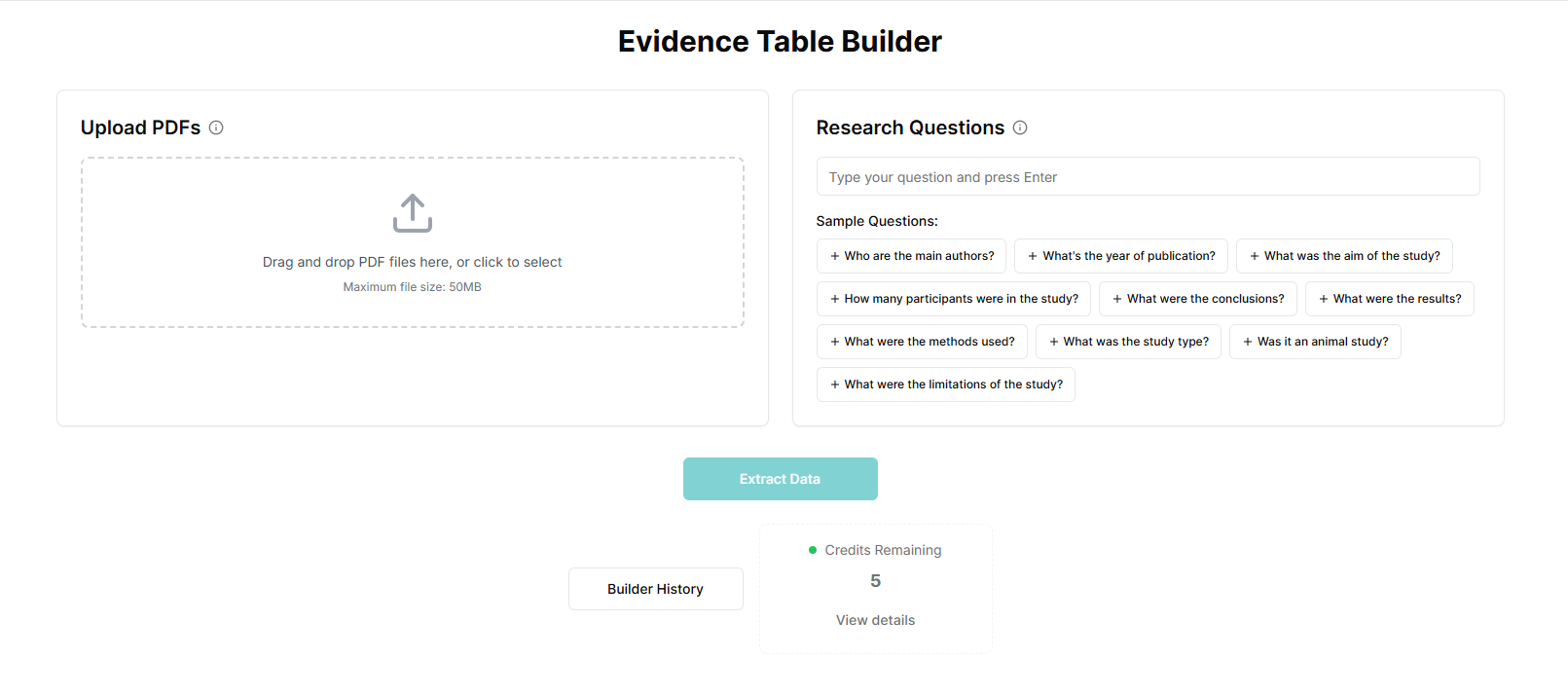
Task: Click plus icon on 'Was it an animal study?'
Action: tap(1247, 342)
